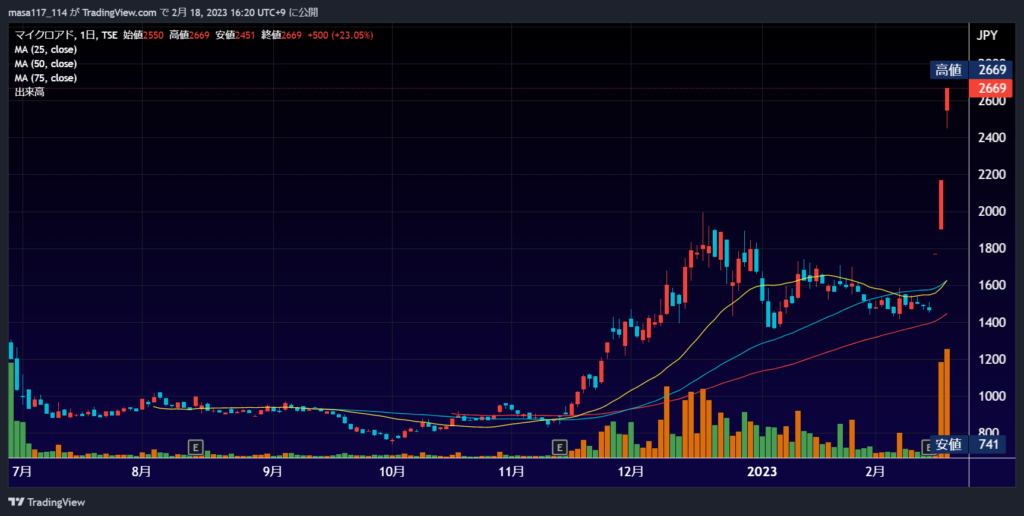
Task: Click the February earnings E marker
Action: pyautogui.click(x=927, y=447)
